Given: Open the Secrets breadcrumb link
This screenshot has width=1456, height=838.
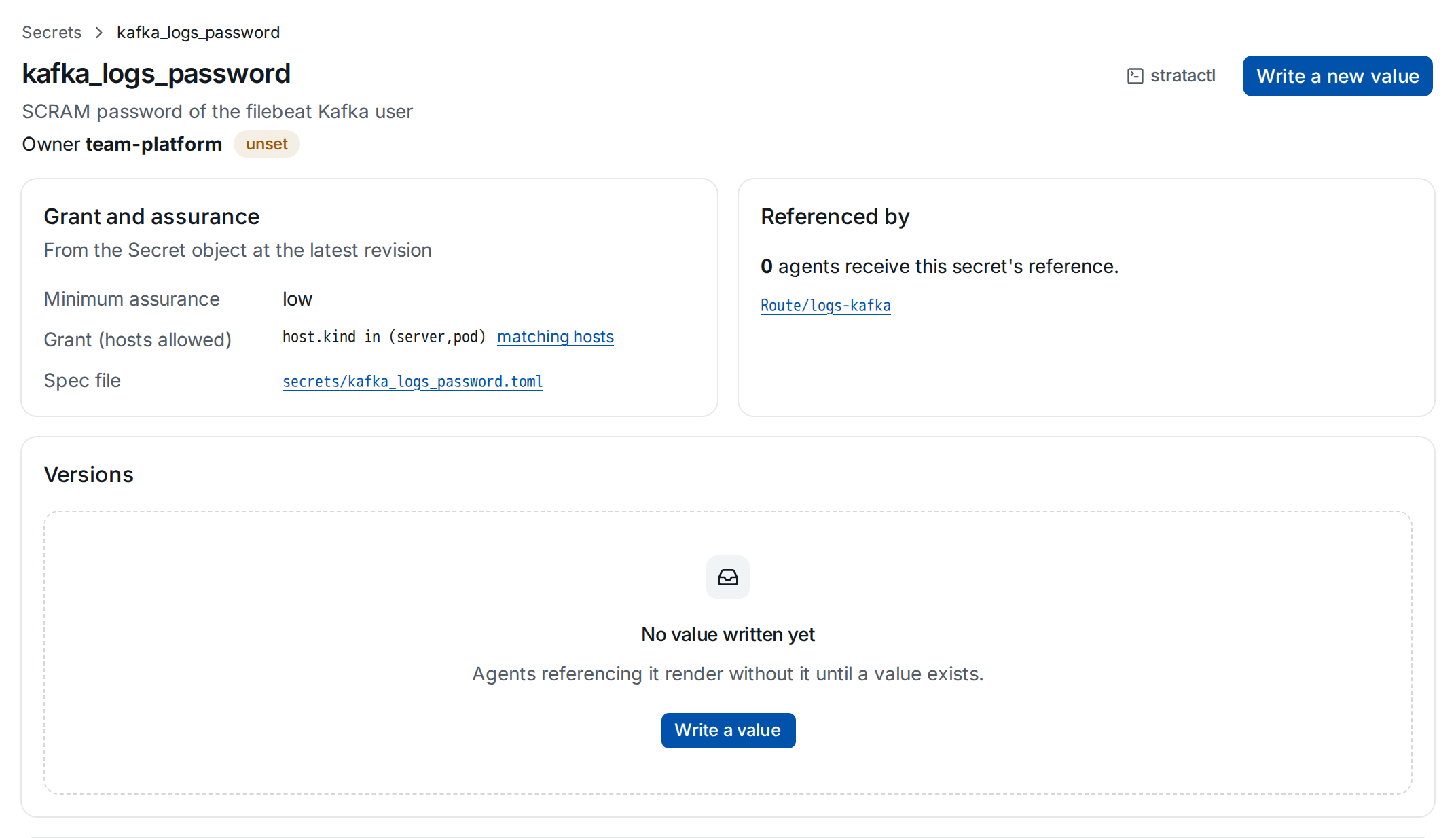Looking at the screenshot, I should 52,33.
